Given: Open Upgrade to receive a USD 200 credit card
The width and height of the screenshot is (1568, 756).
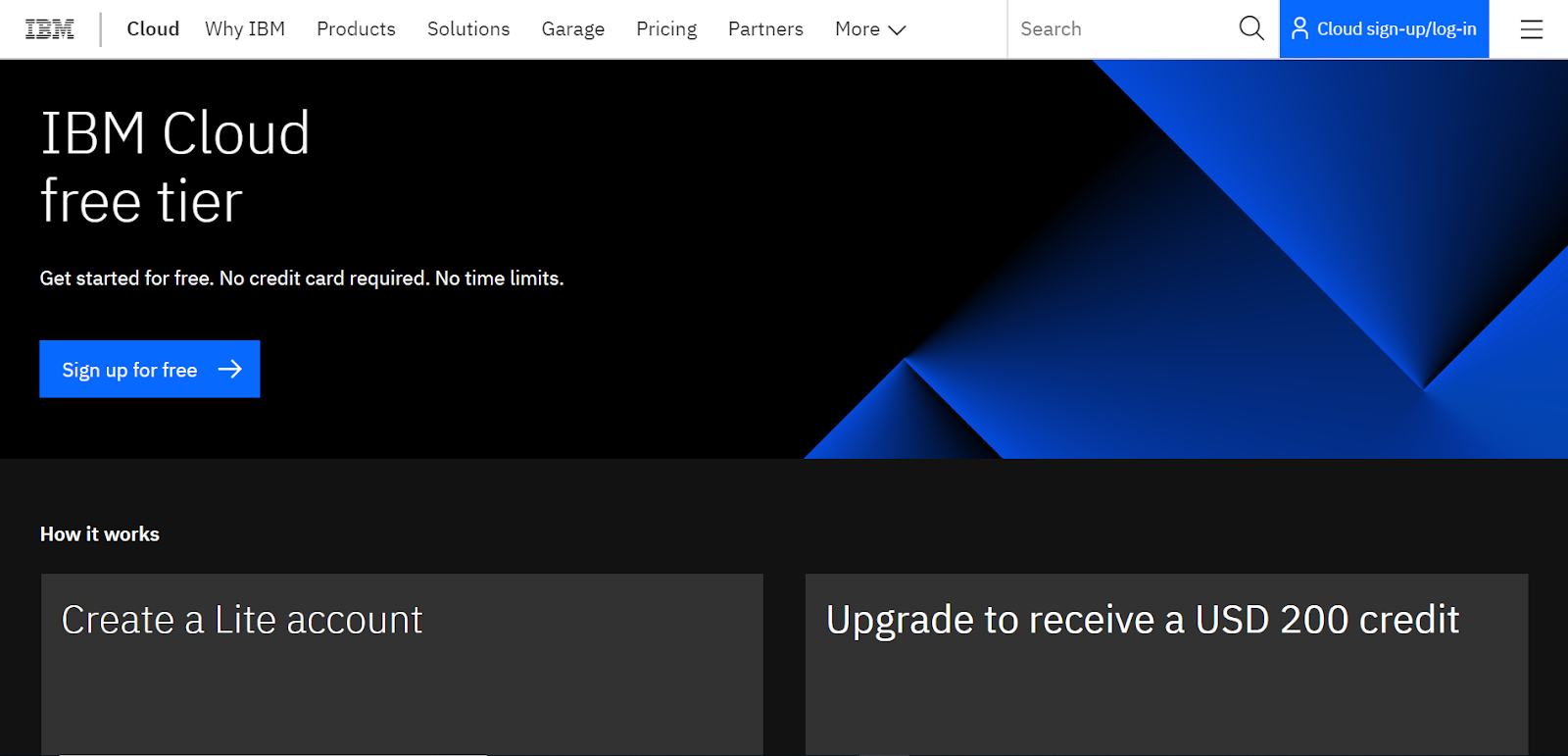Looking at the screenshot, I should point(1166,664).
